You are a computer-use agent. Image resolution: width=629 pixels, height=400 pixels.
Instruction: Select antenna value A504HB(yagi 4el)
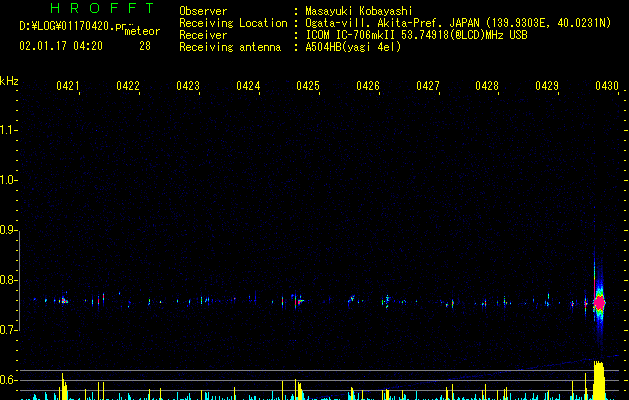pos(353,47)
